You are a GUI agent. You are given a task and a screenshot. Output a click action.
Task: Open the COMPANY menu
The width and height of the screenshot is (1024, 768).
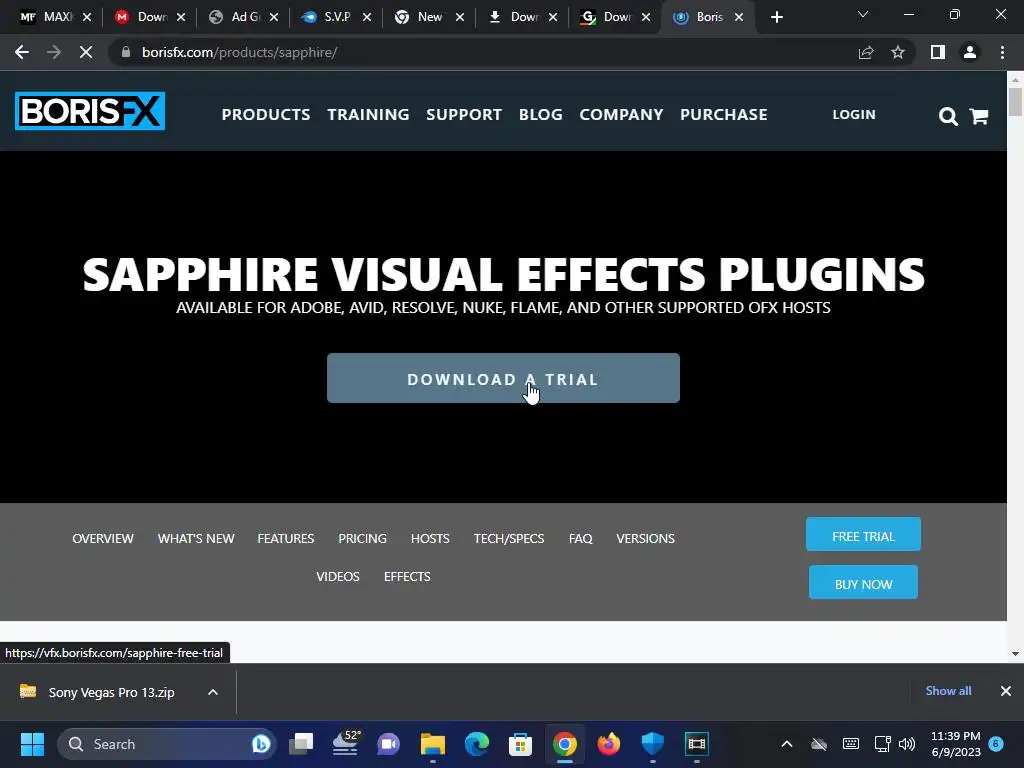point(621,114)
